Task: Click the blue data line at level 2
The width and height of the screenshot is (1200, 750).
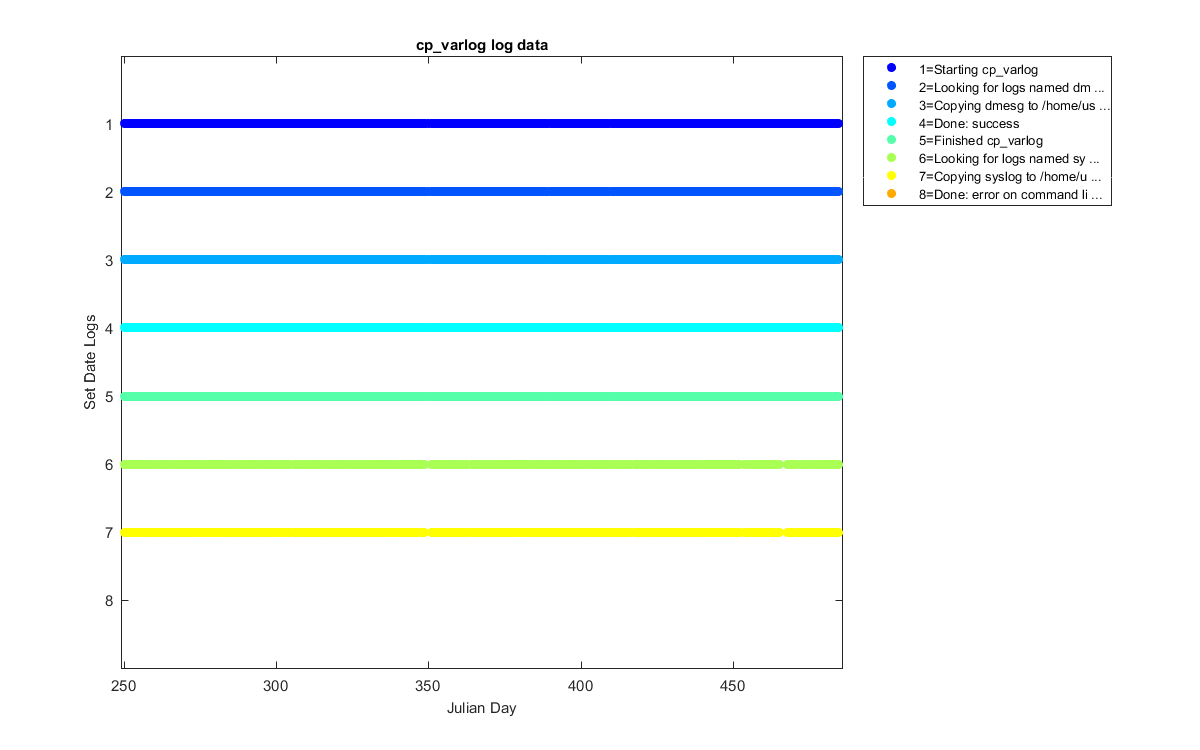Action: click(481, 191)
